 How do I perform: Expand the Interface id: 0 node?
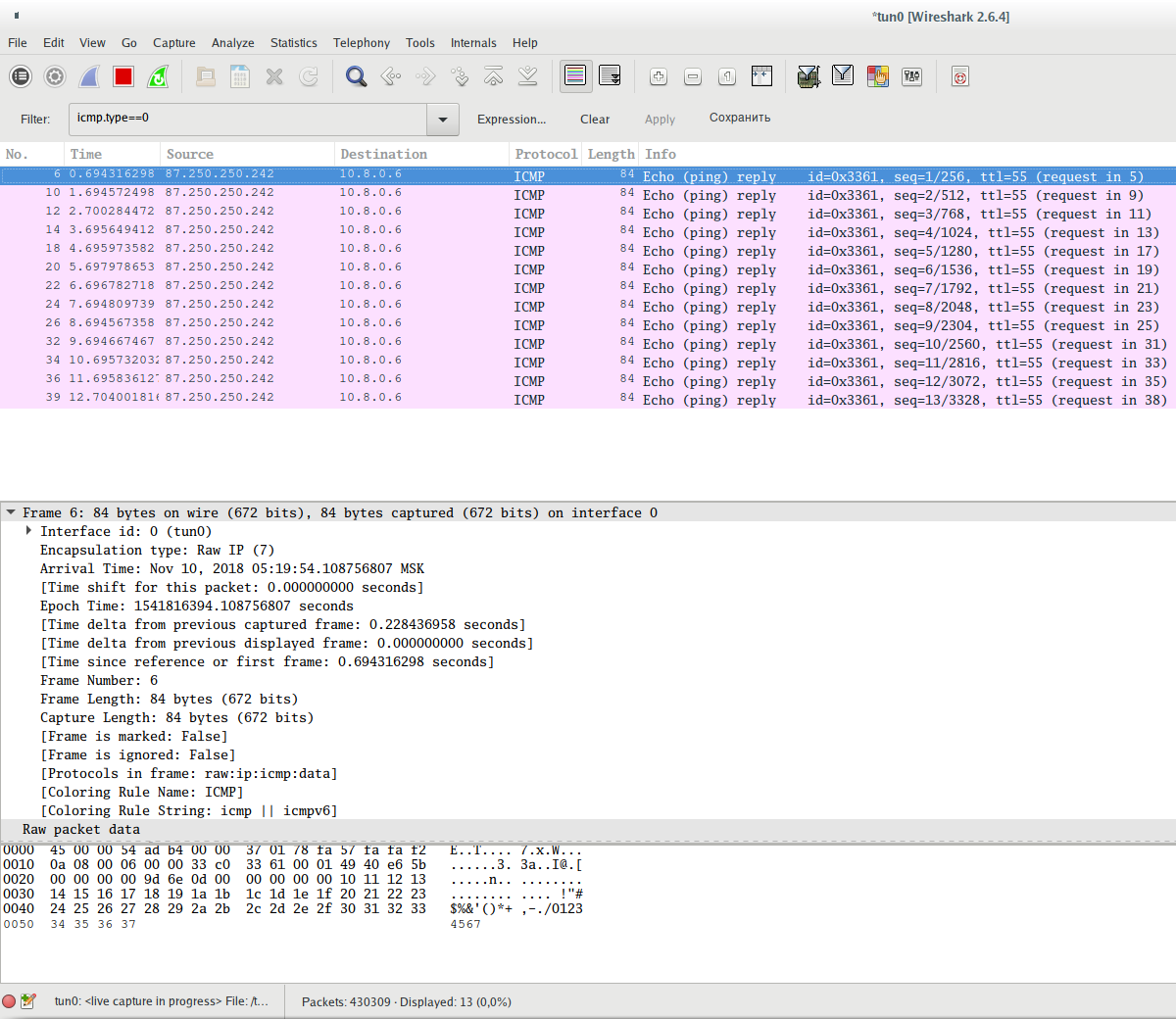coord(28,531)
